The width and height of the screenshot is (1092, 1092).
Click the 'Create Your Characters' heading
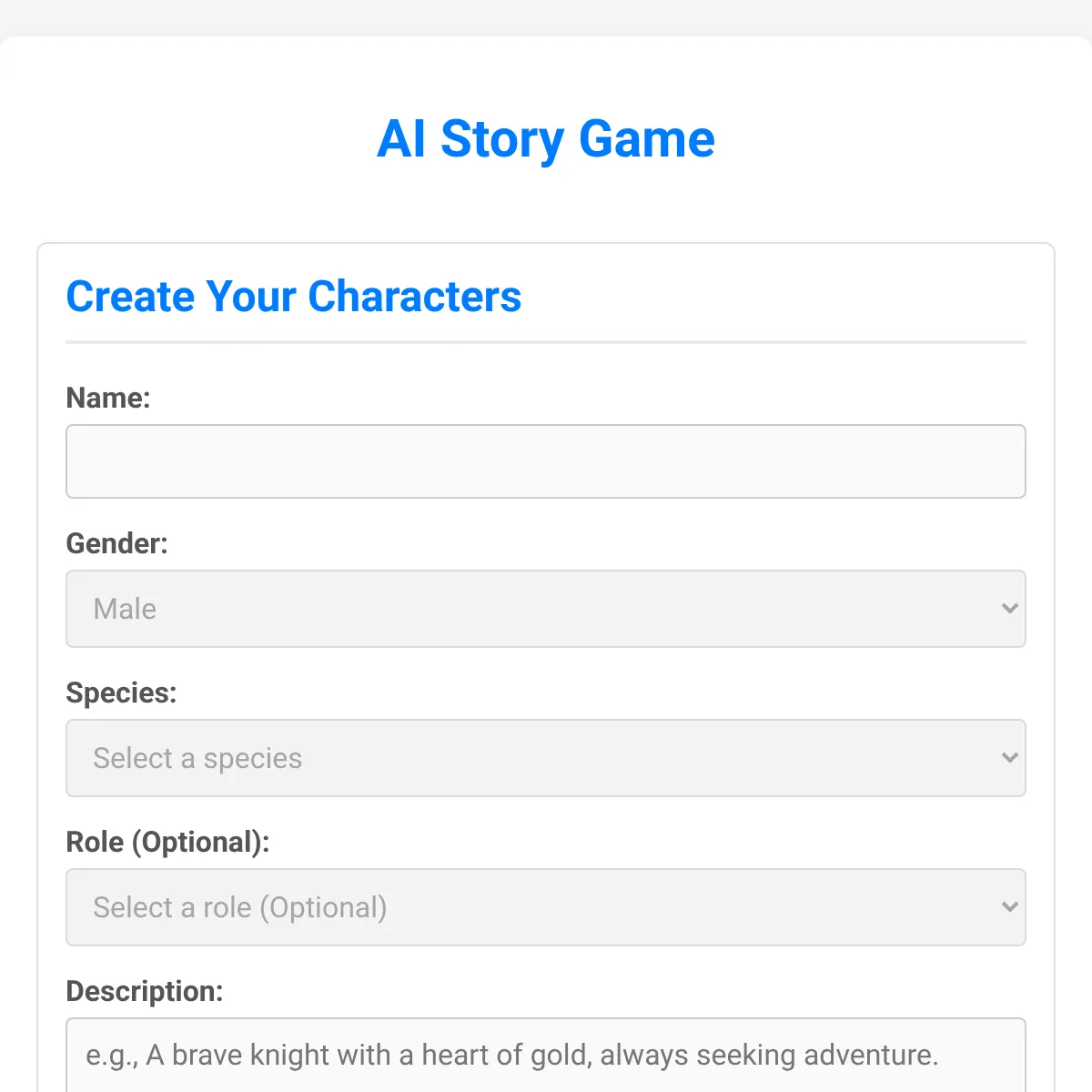click(294, 297)
